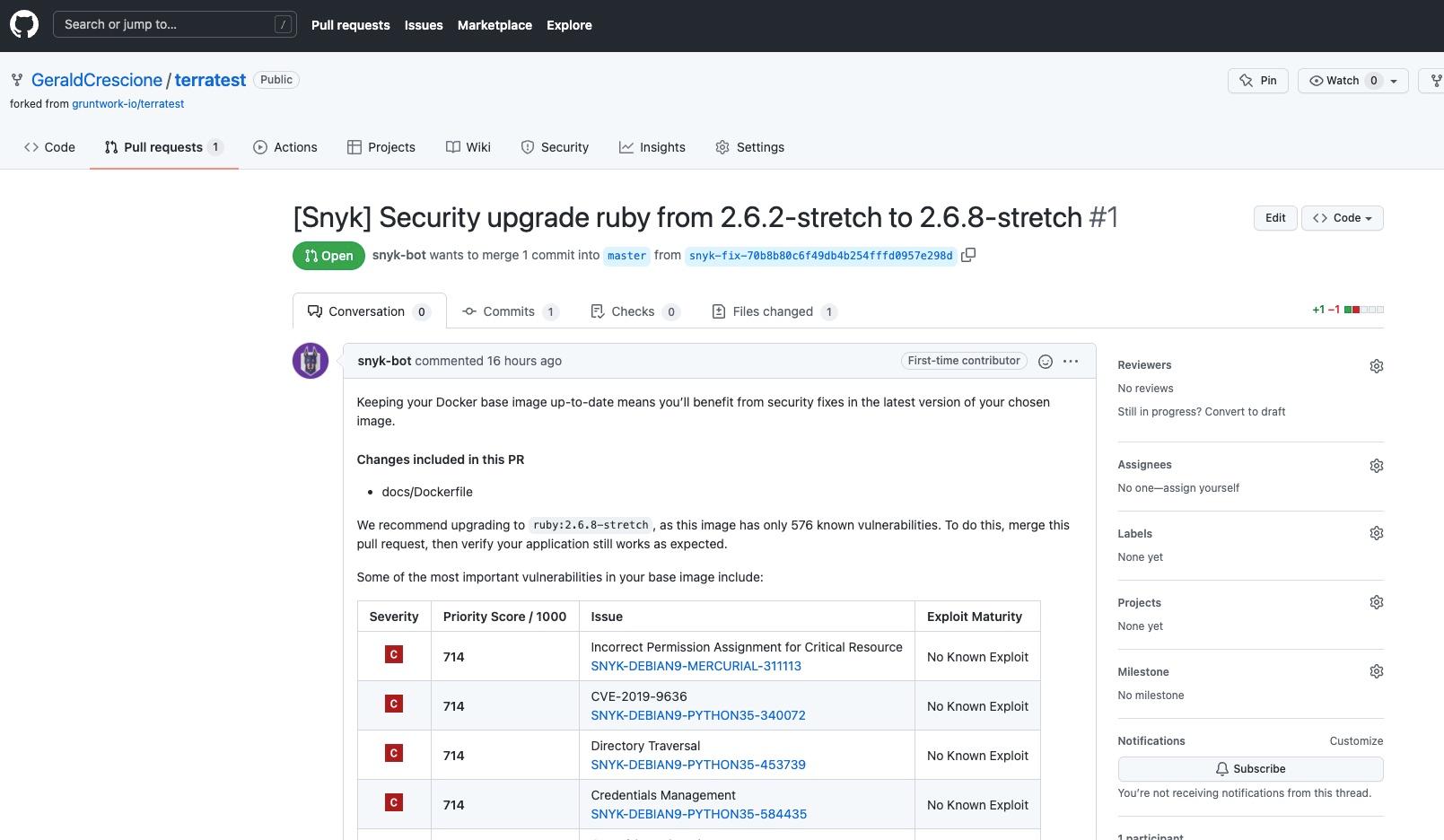Image resolution: width=1444 pixels, height=840 pixels.
Task: Open Marketplace in top navigation
Action: coord(494,25)
